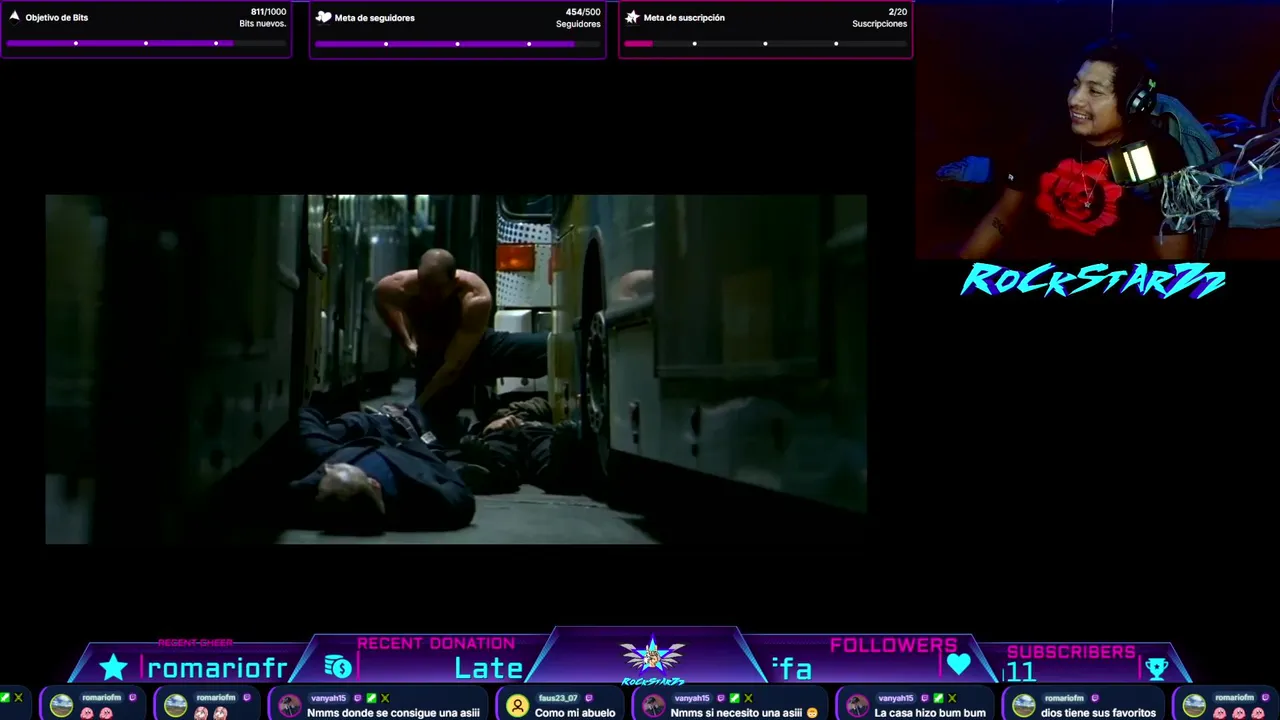Click the movie clip video frame
This screenshot has height=720, width=1280.
pyautogui.click(x=456, y=369)
